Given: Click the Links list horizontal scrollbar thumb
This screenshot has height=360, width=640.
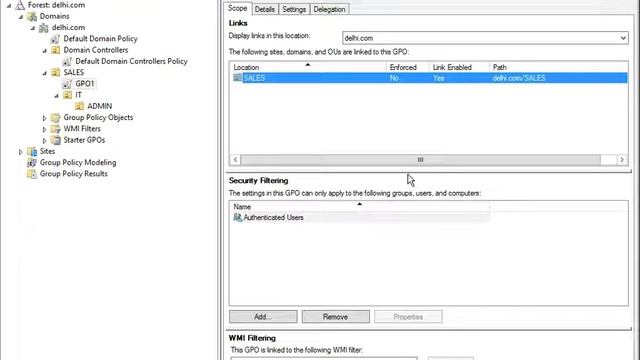Looking at the screenshot, I should point(420,160).
